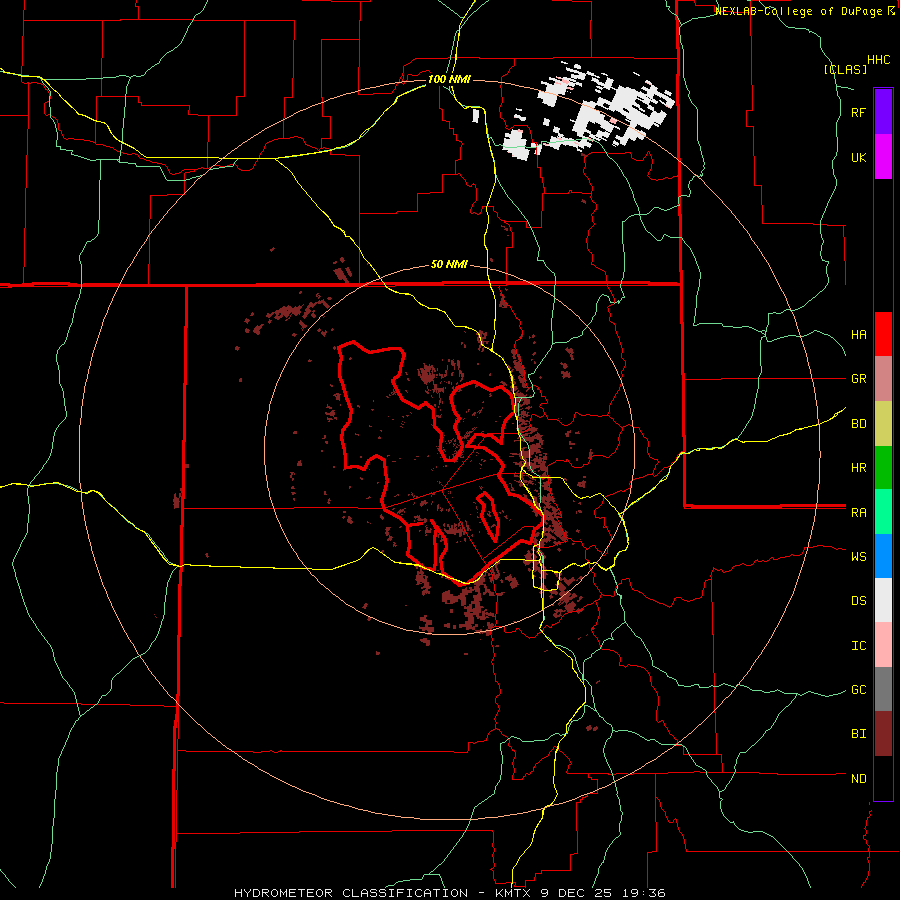The height and width of the screenshot is (900, 900).
Task: Click the 'BI' legend label
Action: [x=859, y=734]
